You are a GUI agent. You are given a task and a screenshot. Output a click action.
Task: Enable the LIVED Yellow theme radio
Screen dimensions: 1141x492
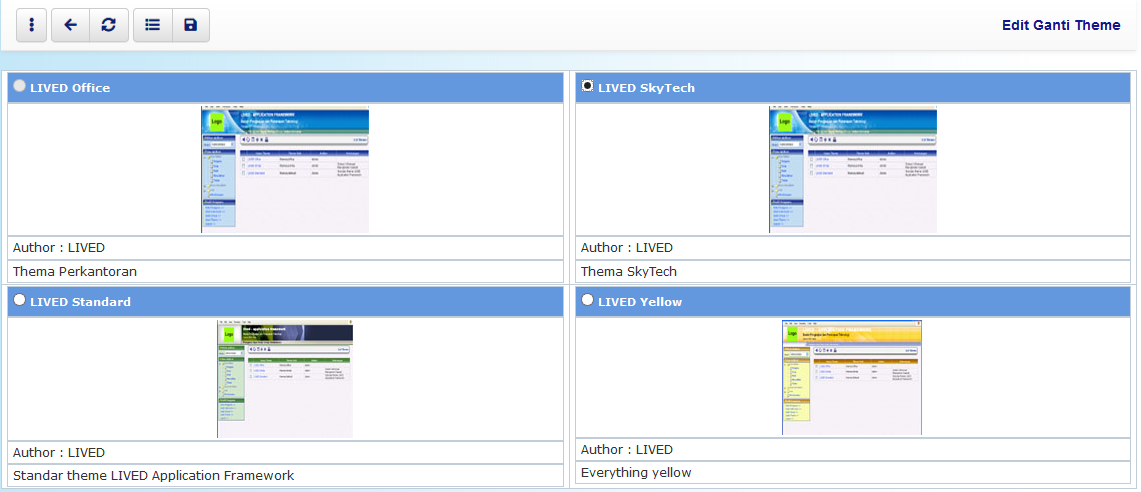click(587, 300)
